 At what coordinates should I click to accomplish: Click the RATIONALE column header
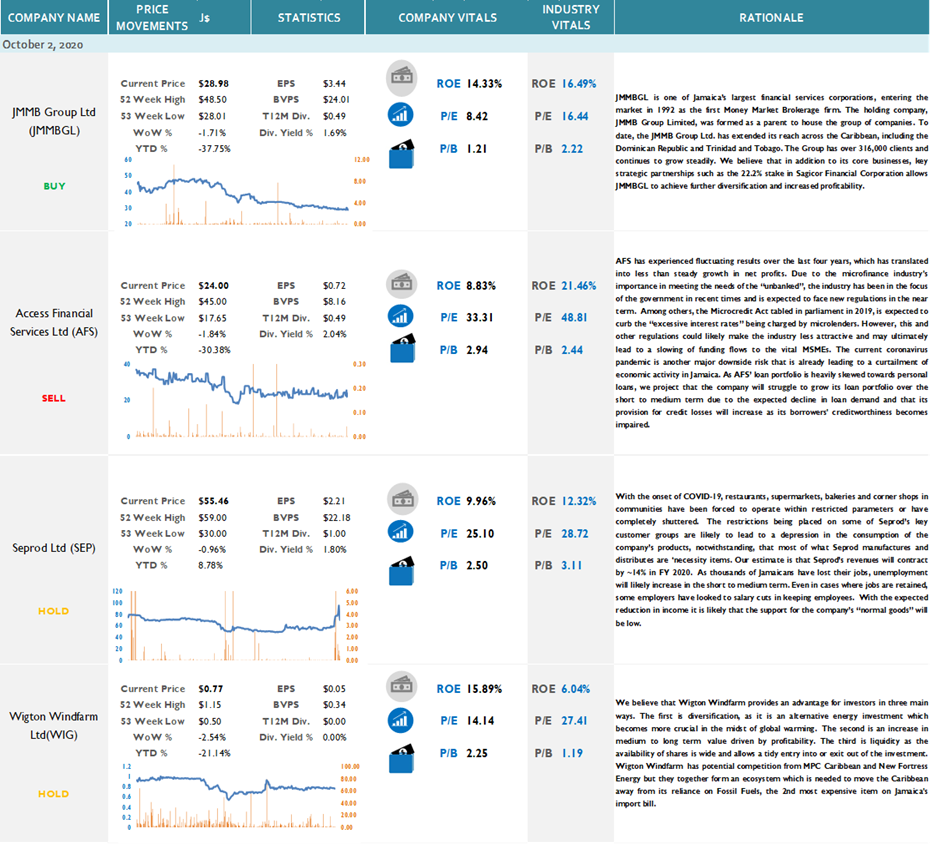(771, 18)
